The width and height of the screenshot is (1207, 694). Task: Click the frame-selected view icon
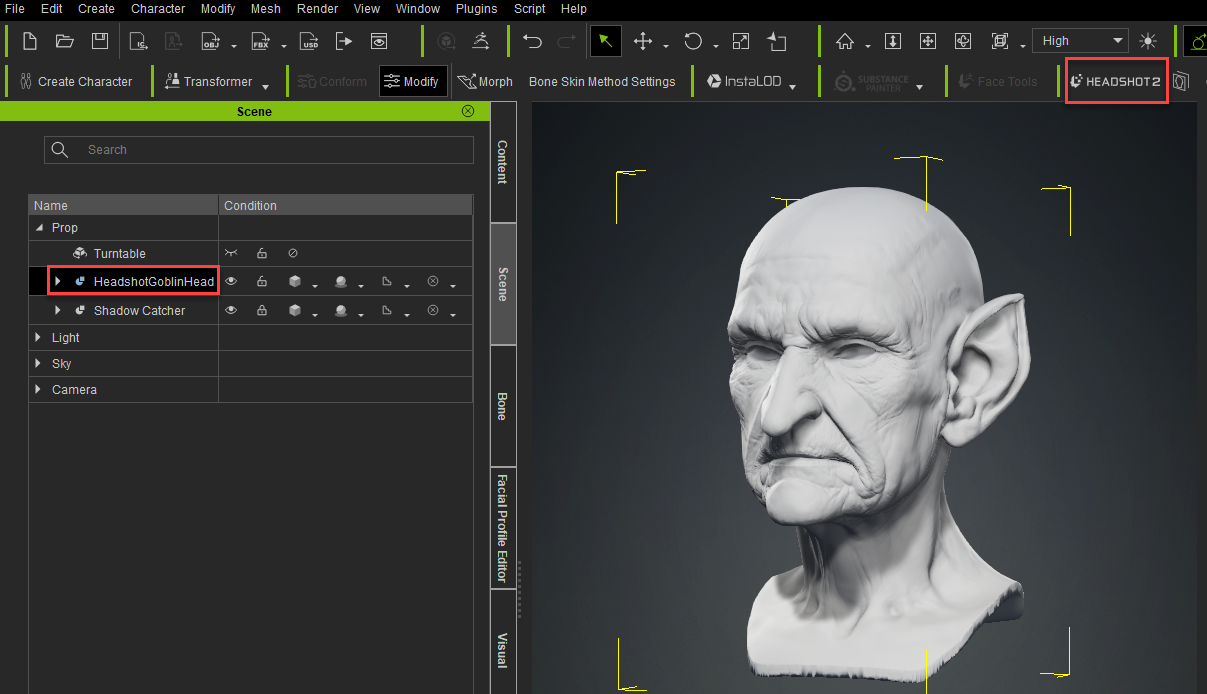(999, 41)
